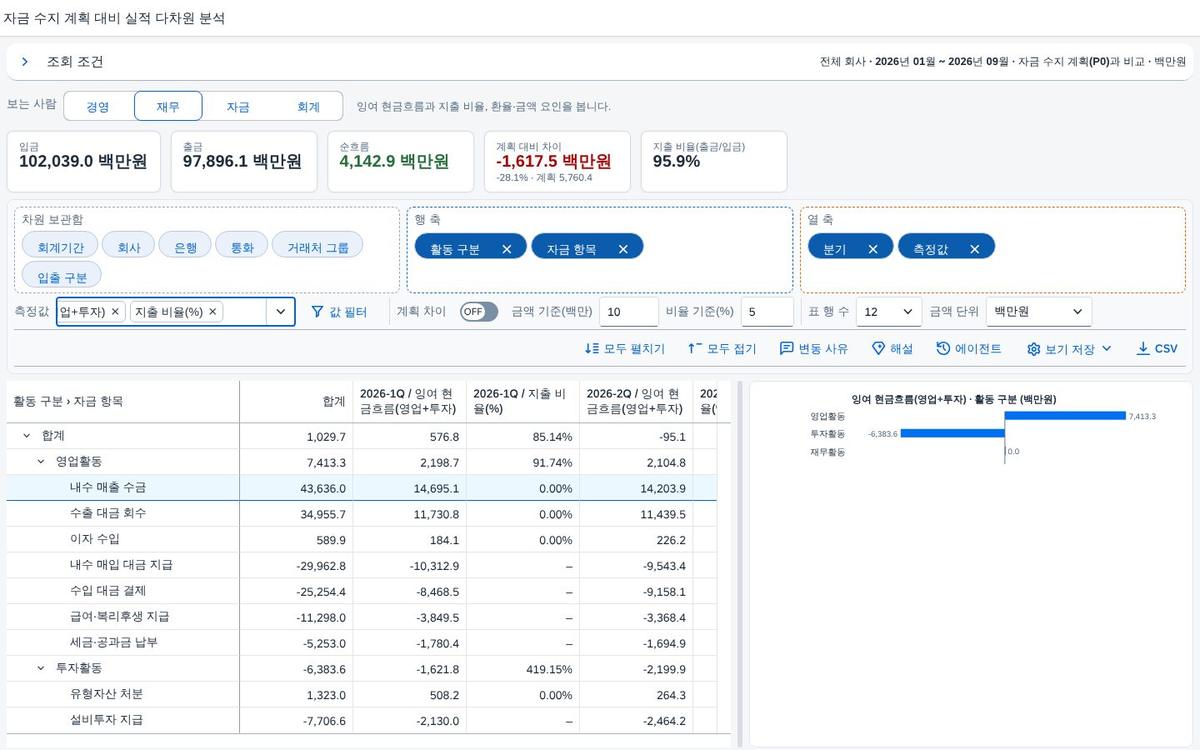Image resolution: width=1200 pixels, height=750 pixels.
Task: Select the 거래처 그룹 dimension chip
Action: (318, 247)
